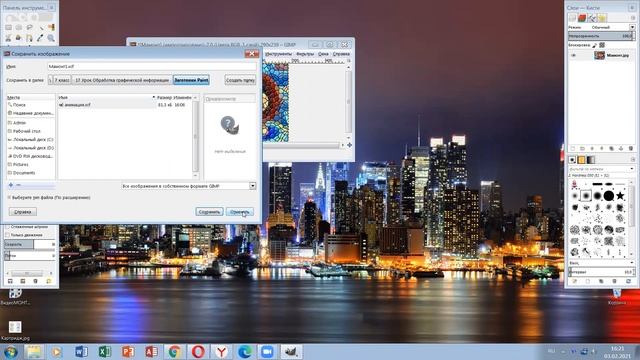Click the Windows Start button
This screenshot has width=640, height=360.
tap(10, 351)
